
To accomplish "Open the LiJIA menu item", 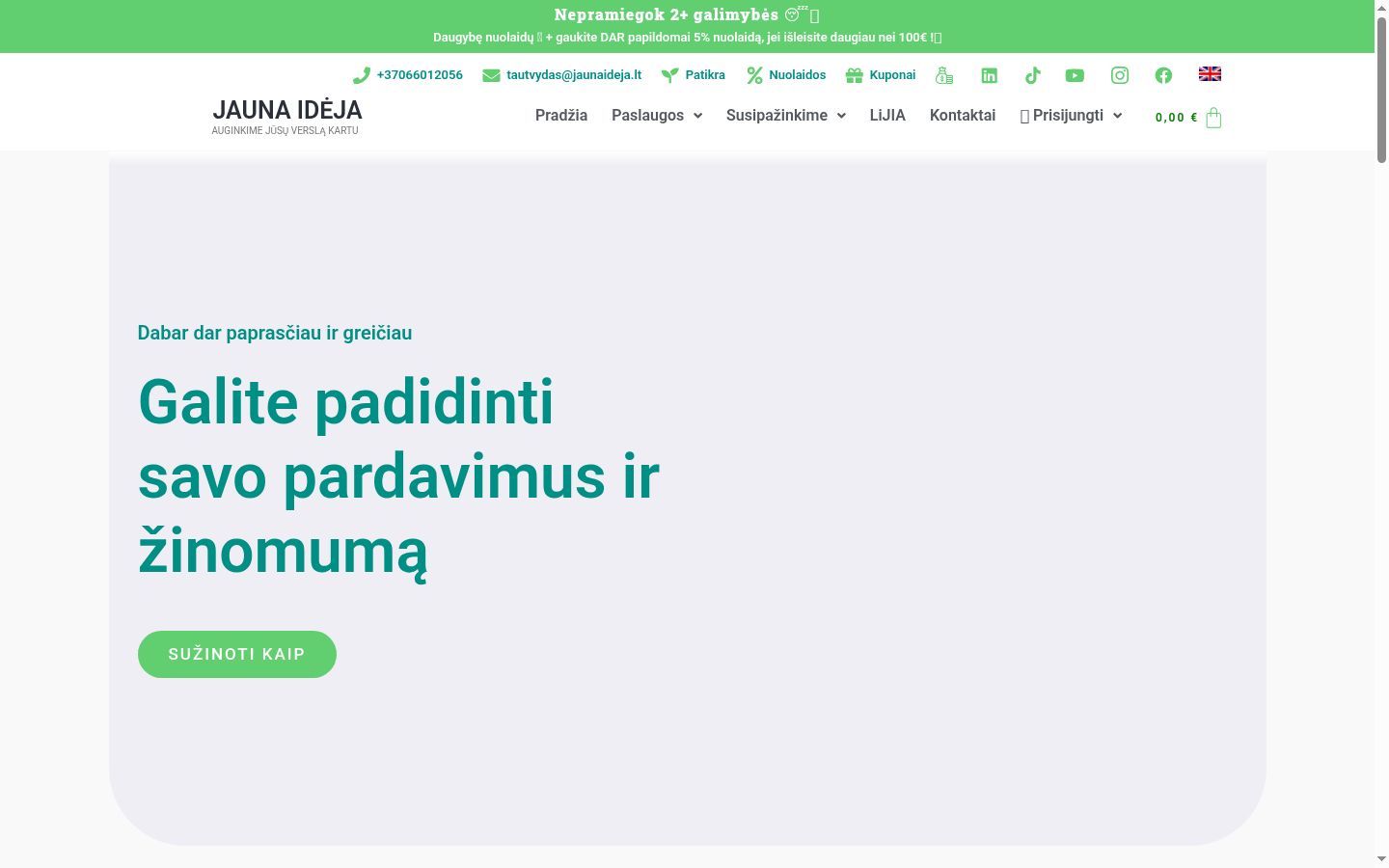I will pyautogui.click(x=887, y=116).
